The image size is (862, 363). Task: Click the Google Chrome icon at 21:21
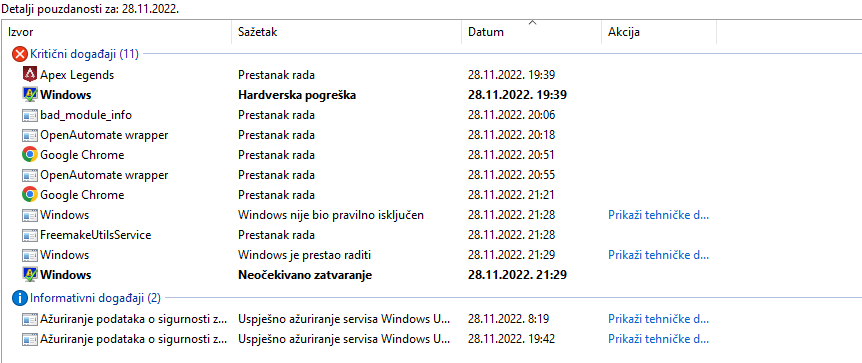[30, 195]
